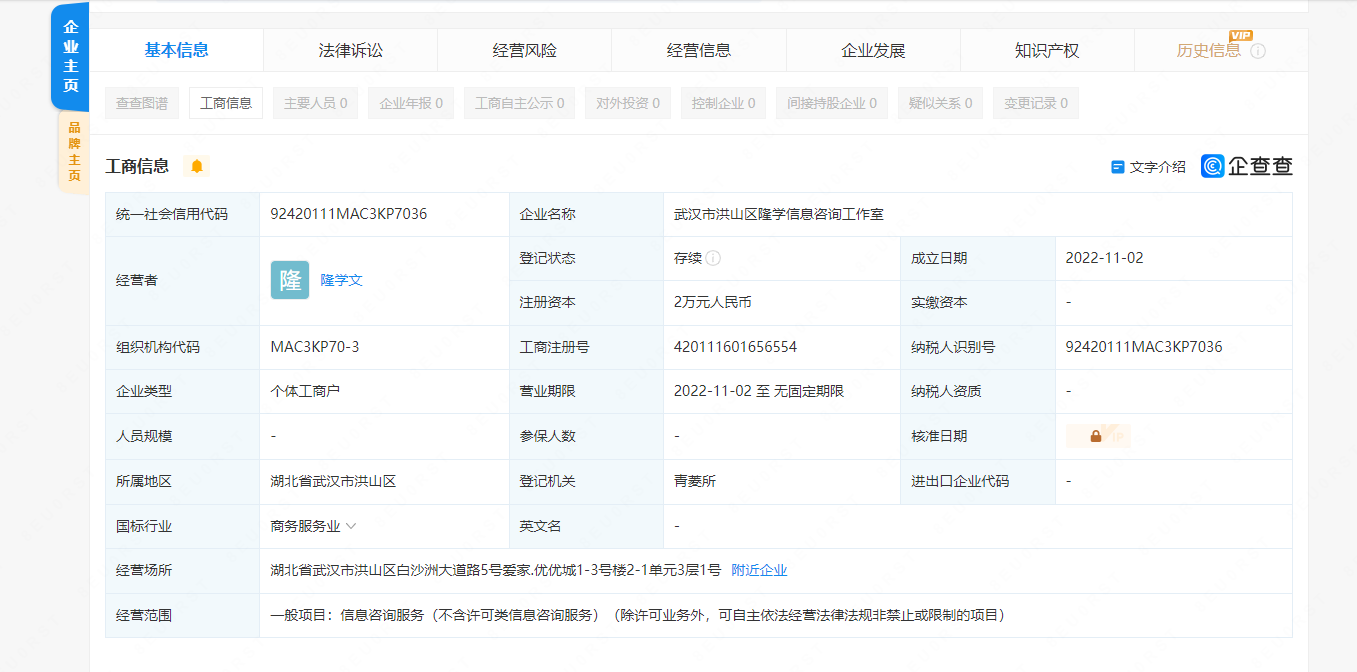Open the 隆学文 operator link
Image resolution: width=1357 pixels, height=672 pixels.
[x=341, y=280]
